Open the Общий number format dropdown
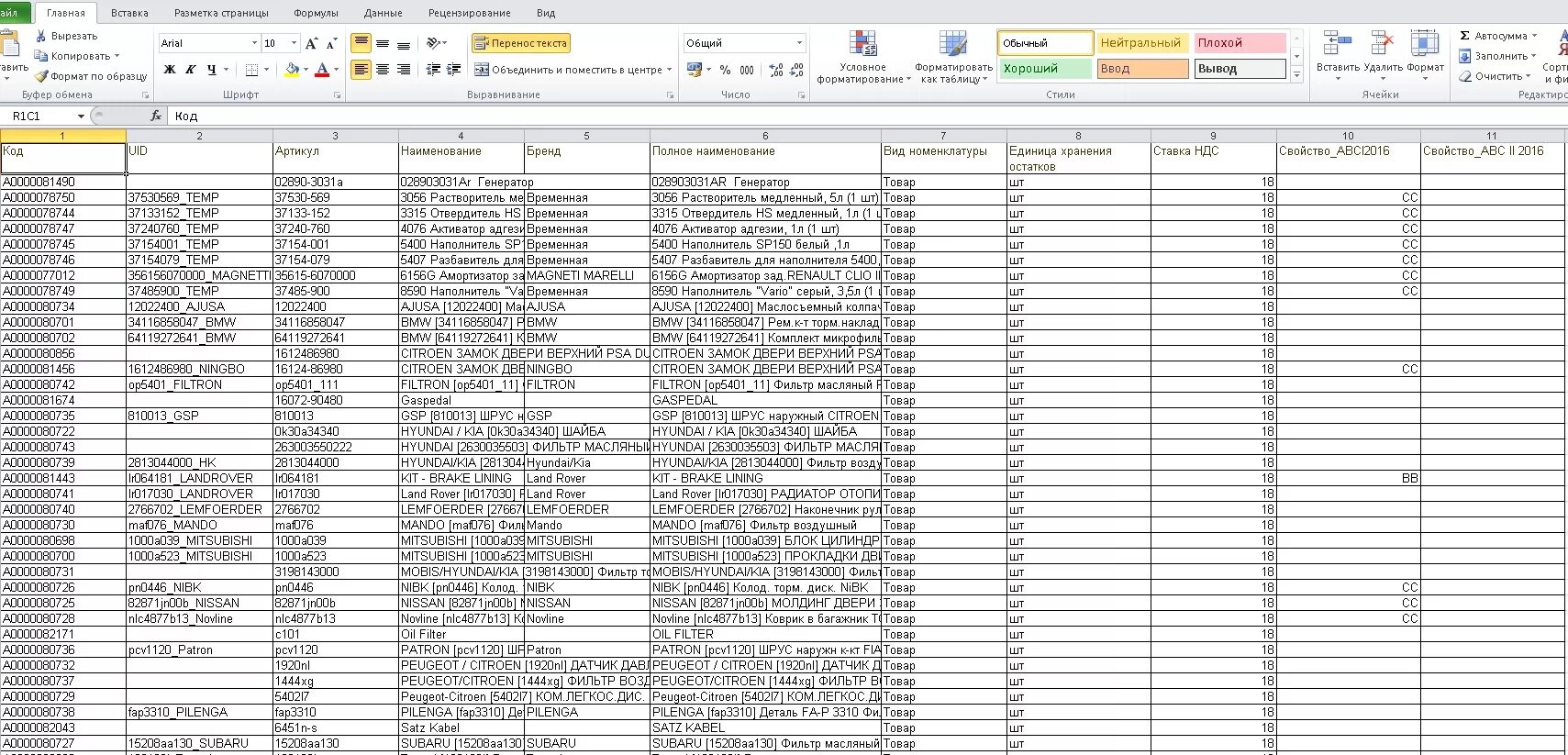The image size is (1568, 755). [799, 43]
